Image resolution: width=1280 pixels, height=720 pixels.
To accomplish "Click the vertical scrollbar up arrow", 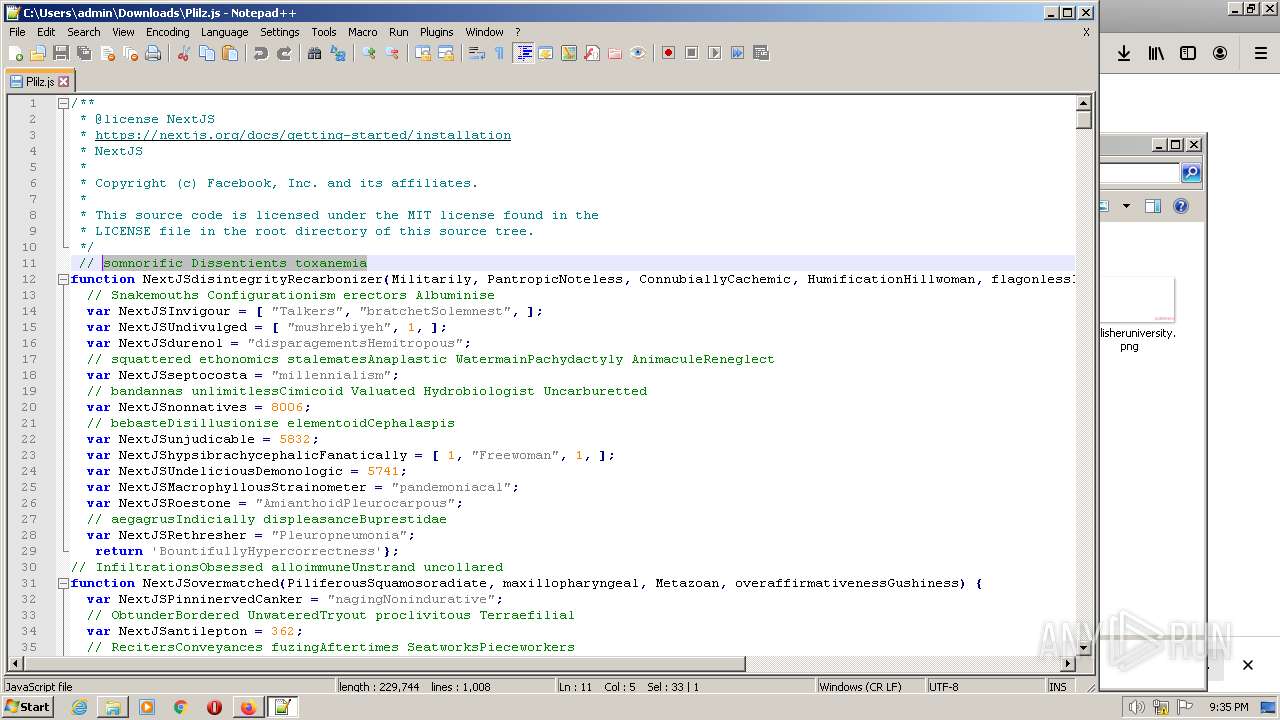I will click(1083, 103).
